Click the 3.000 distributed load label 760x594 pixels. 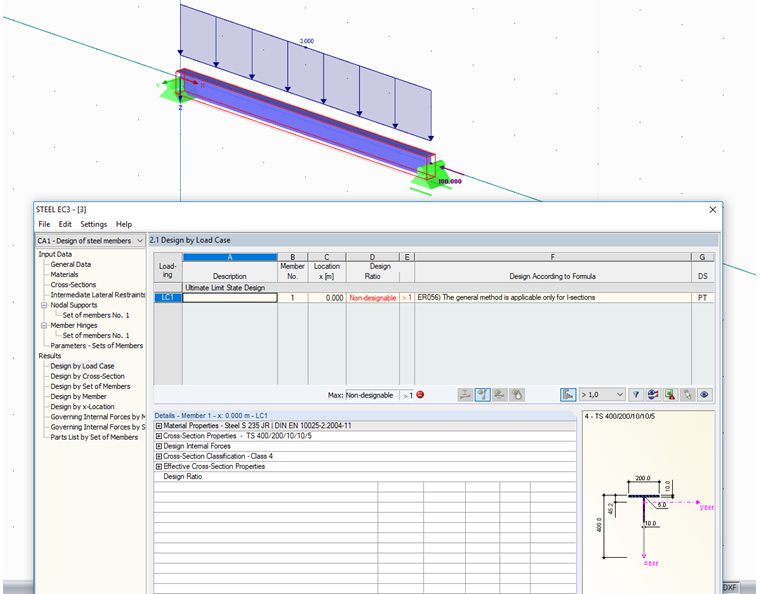pyautogui.click(x=307, y=41)
